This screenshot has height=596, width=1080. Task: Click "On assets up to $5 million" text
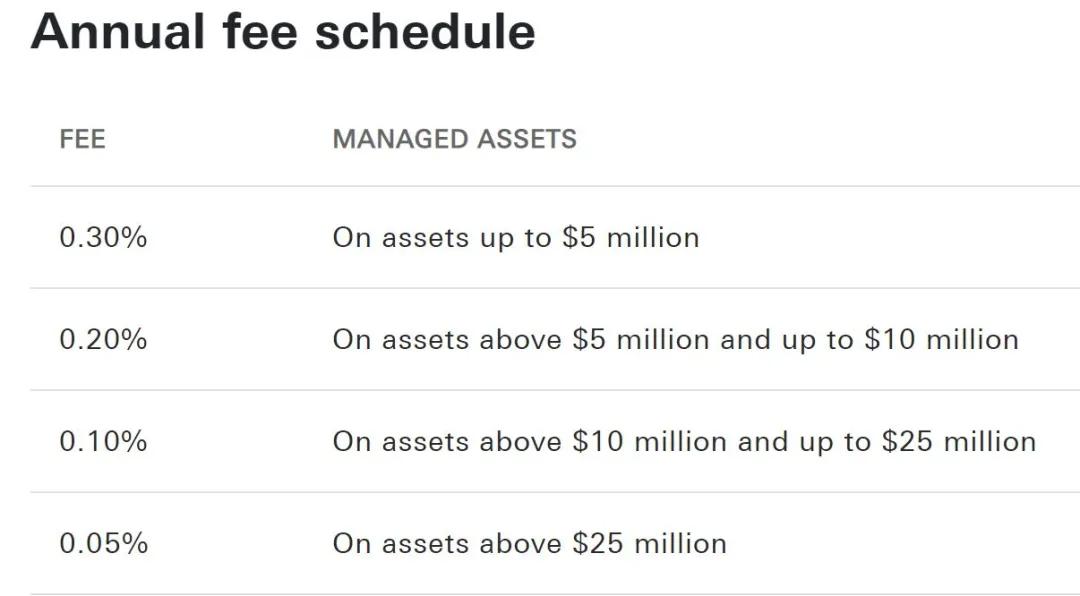[x=515, y=238]
